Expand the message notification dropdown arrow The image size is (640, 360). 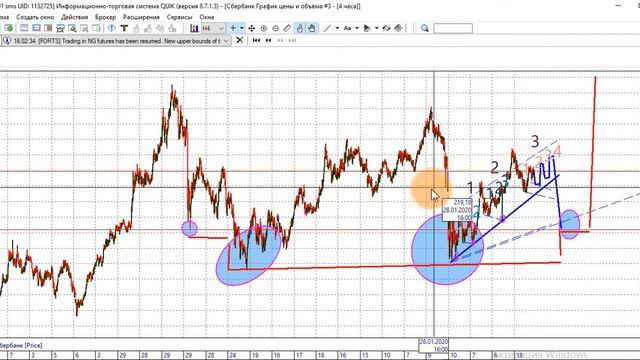(x=226, y=41)
